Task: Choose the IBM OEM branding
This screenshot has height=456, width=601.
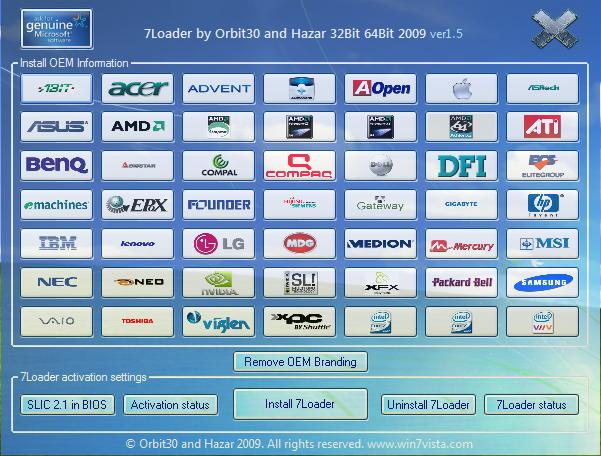Action: click(x=56, y=244)
